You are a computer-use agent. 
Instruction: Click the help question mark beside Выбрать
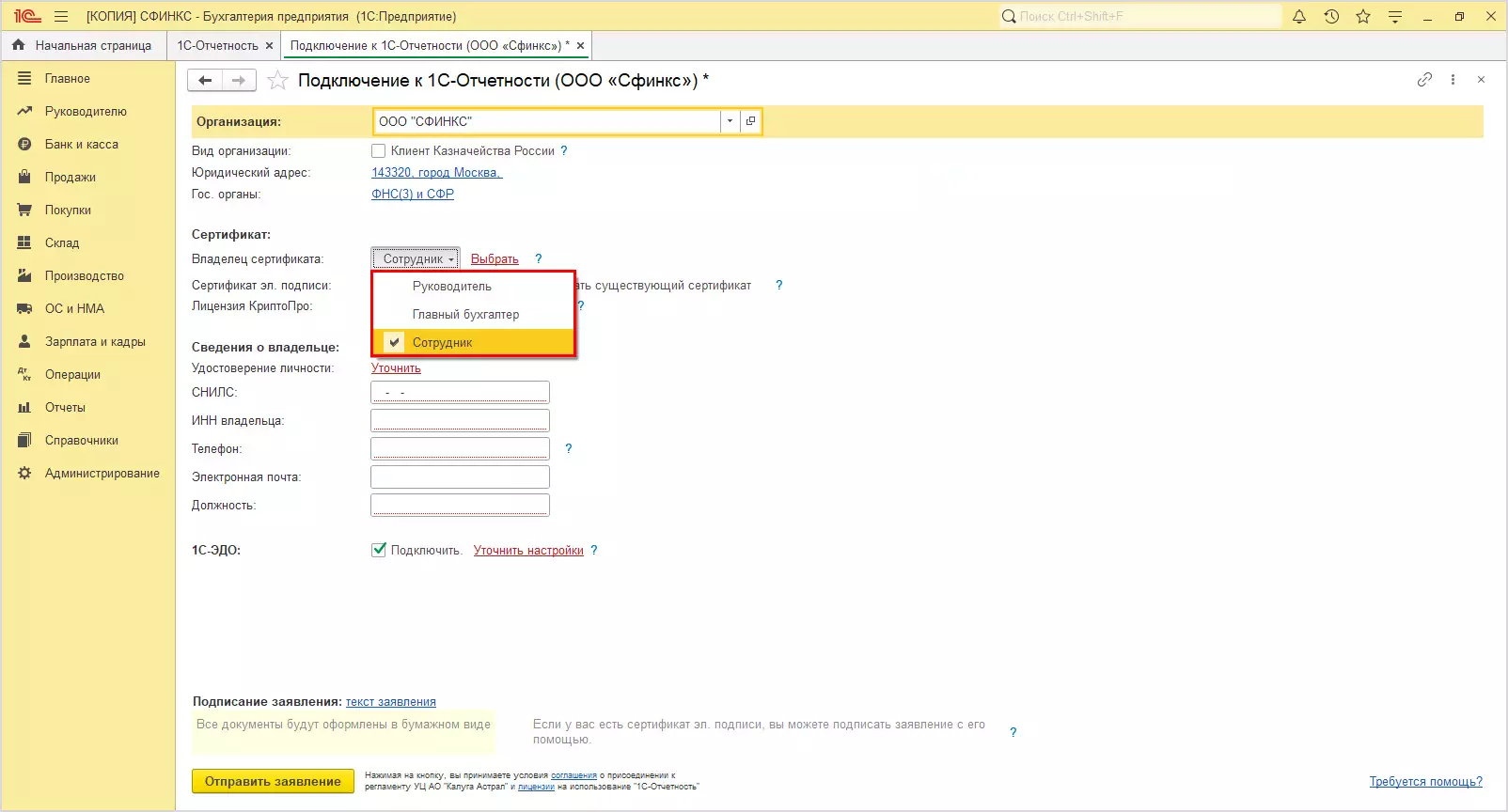click(x=538, y=258)
